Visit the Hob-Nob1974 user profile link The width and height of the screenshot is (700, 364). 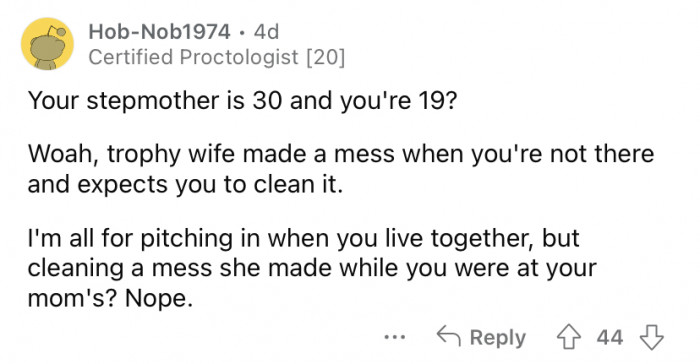159,32
